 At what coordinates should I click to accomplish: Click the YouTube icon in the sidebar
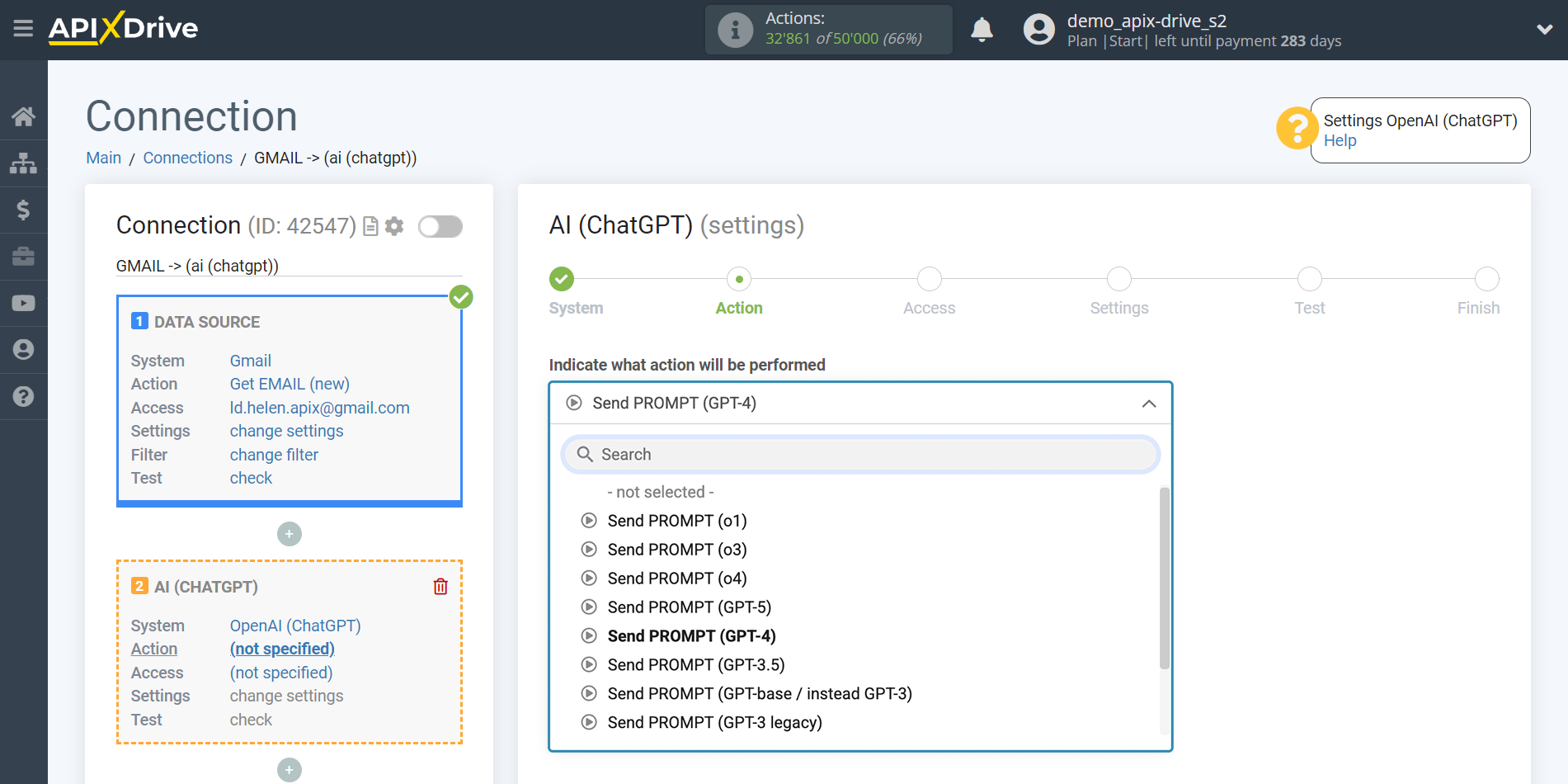tap(24, 303)
